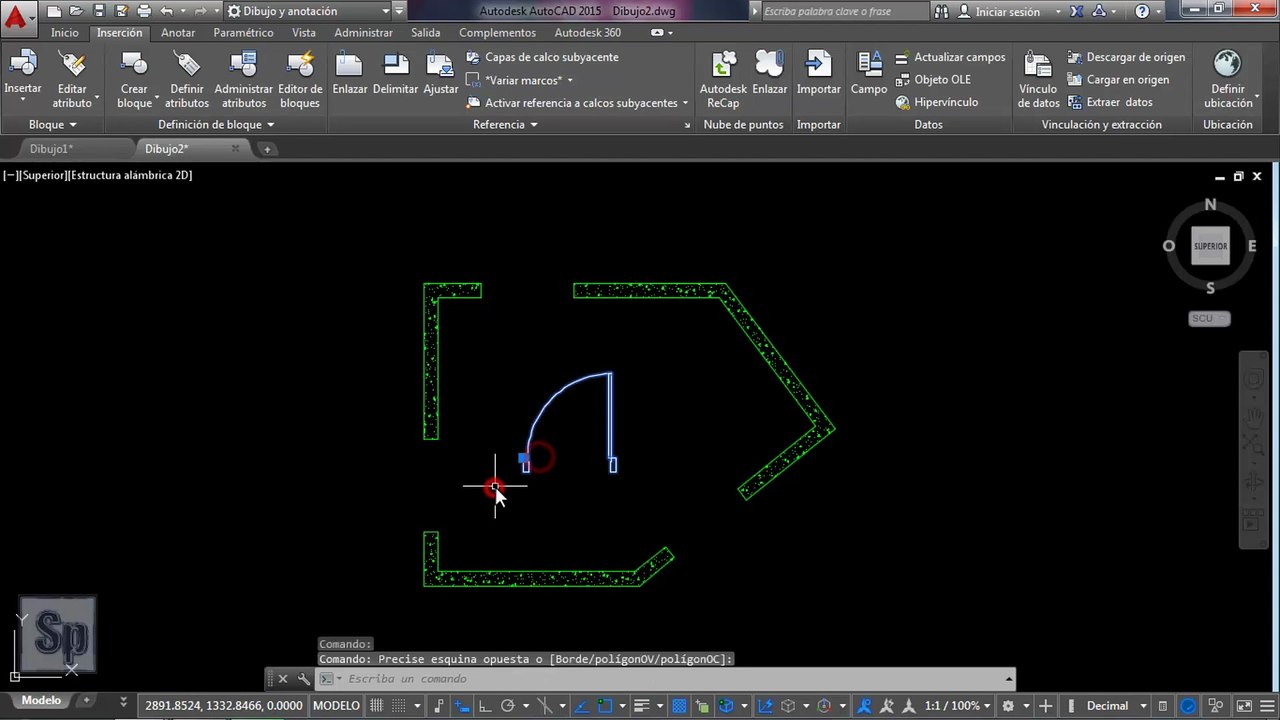Open Vínculo de datos tool
The height and width of the screenshot is (720, 1280).
tap(1038, 64)
